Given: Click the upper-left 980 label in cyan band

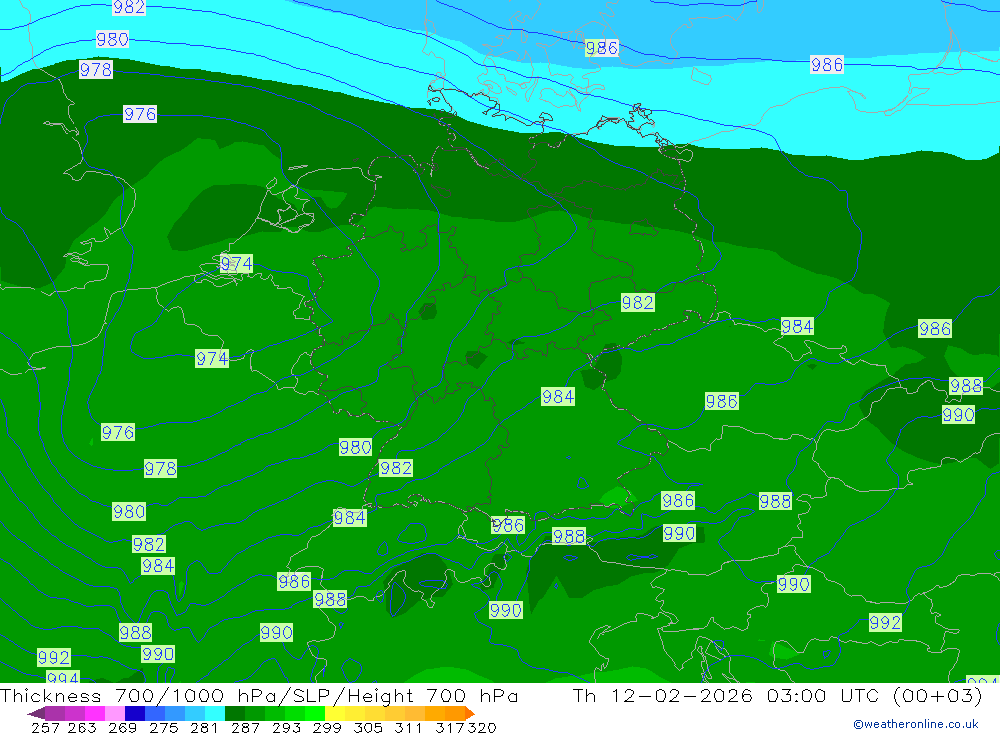Looking at the screenshot, I should (x=112, y=40).
